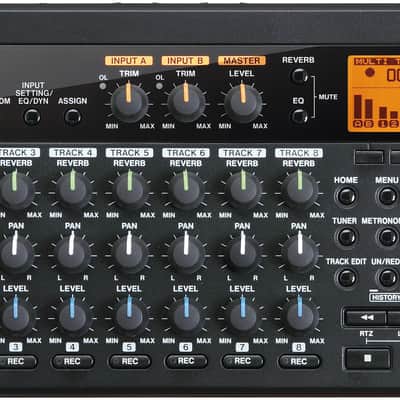This screenshot has width=400, height=400.
Task: Click the INPUT A TRIM knob
Action: pos(129,103)
